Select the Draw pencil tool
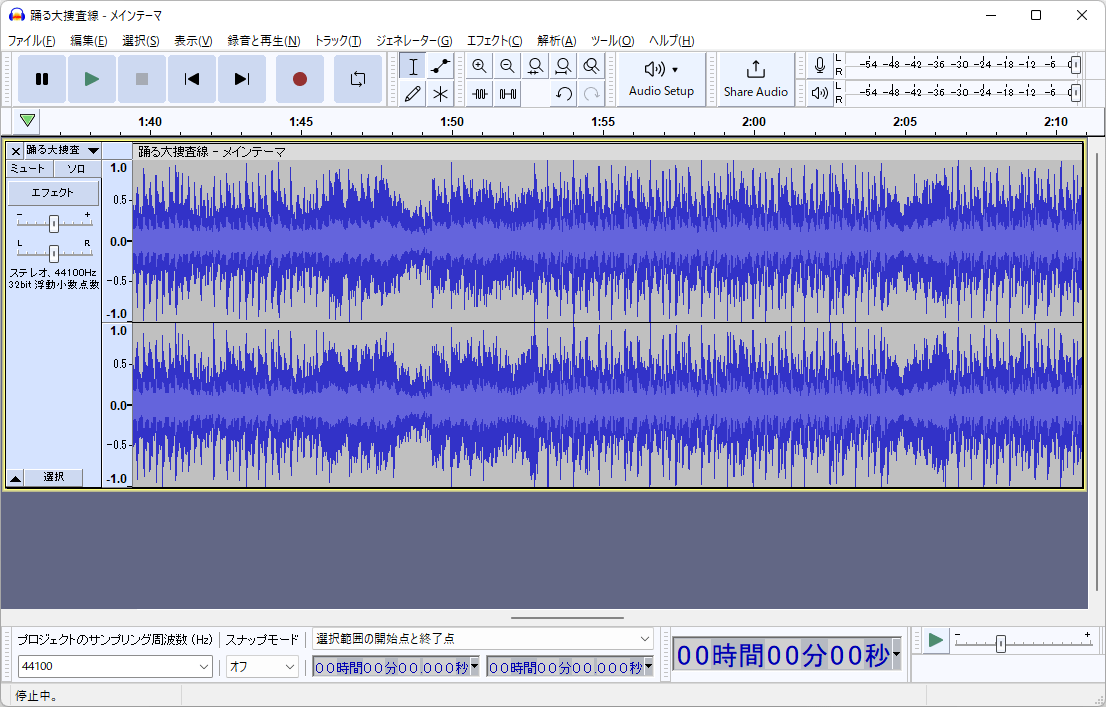This screenshot has width=1106, height=707. pyautogui.click(x=413, y=94)
